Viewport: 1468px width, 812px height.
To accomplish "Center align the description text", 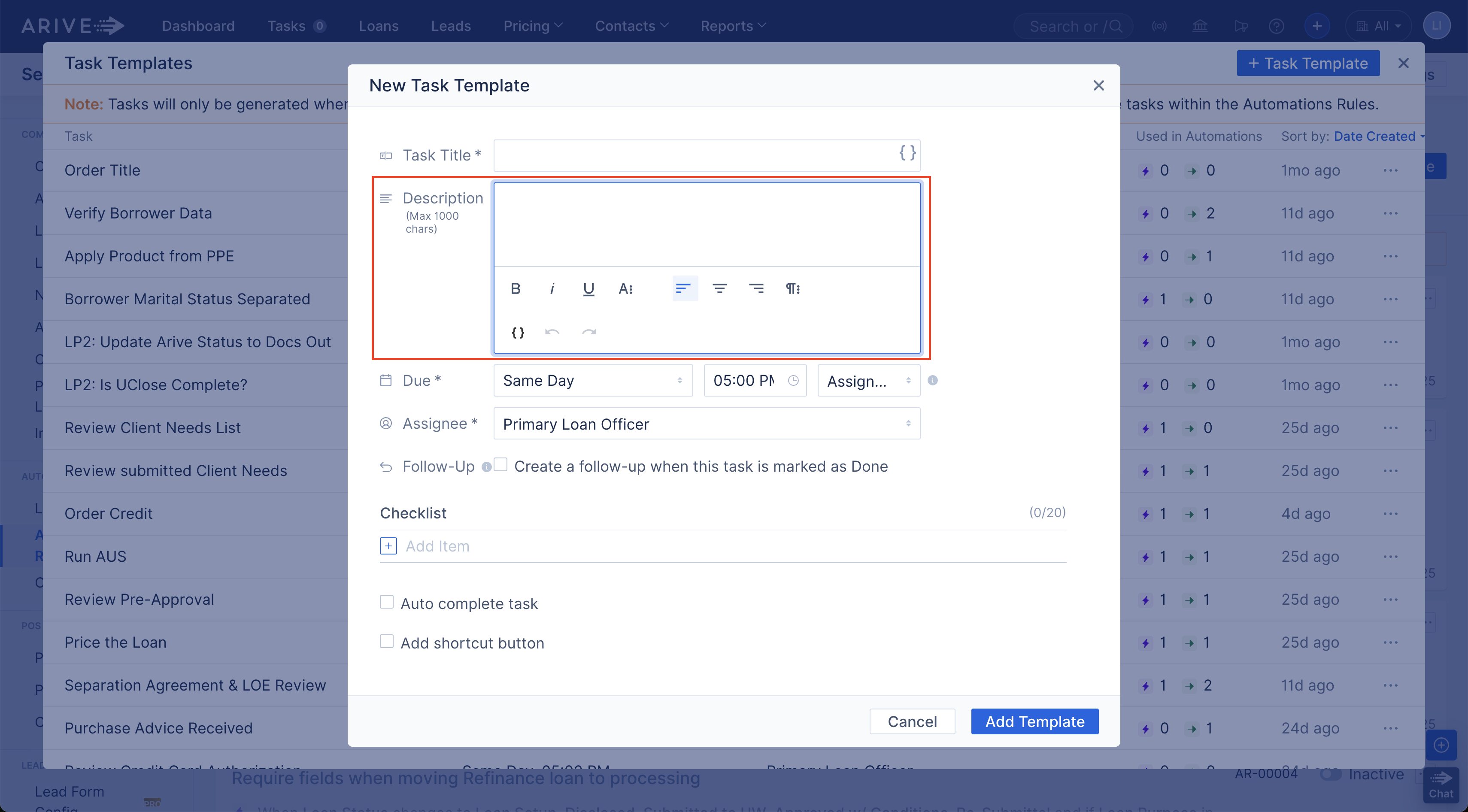I will [720, 288].
